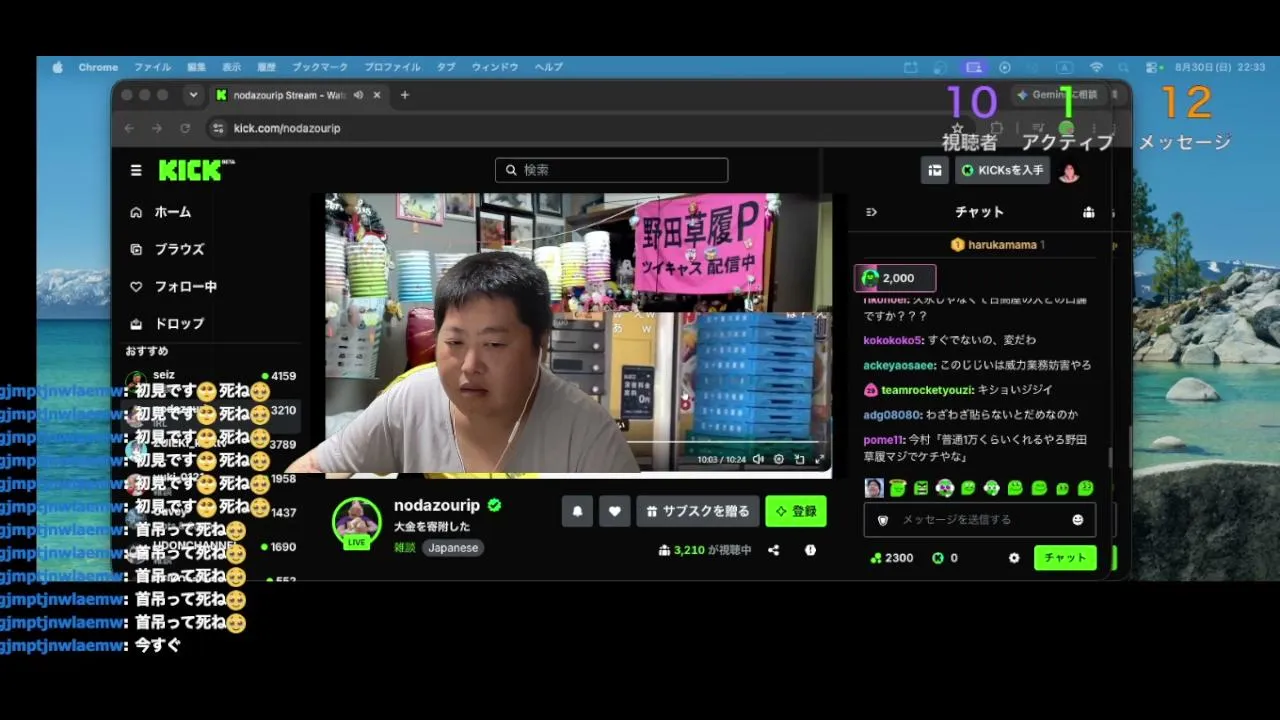Follow the channel with heart button

[614, 511]
